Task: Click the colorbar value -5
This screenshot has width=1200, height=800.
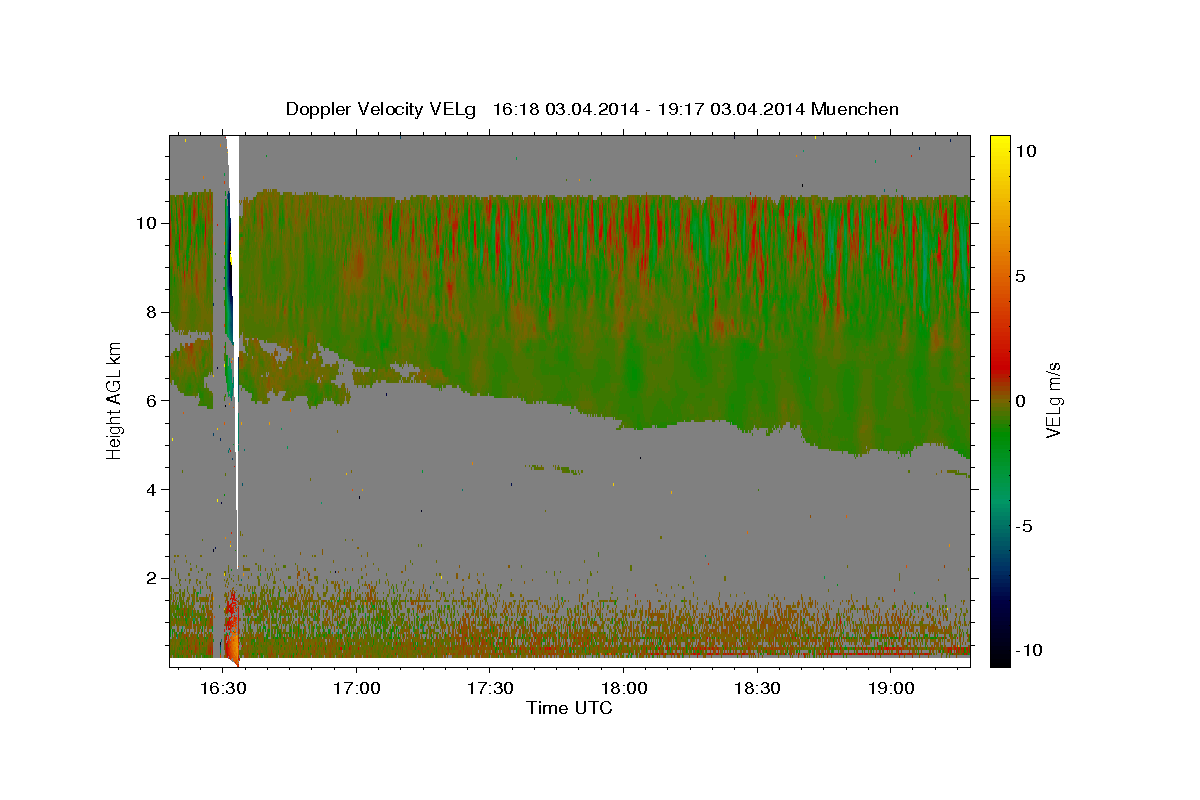Action: (1027, 526)
